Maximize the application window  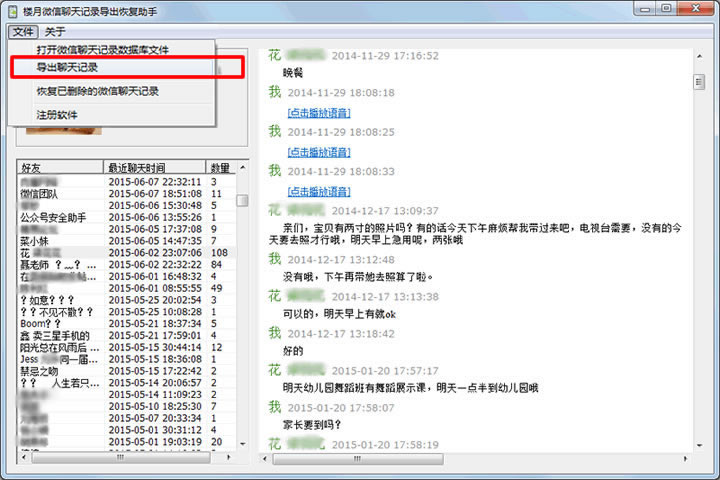point(666,9)
